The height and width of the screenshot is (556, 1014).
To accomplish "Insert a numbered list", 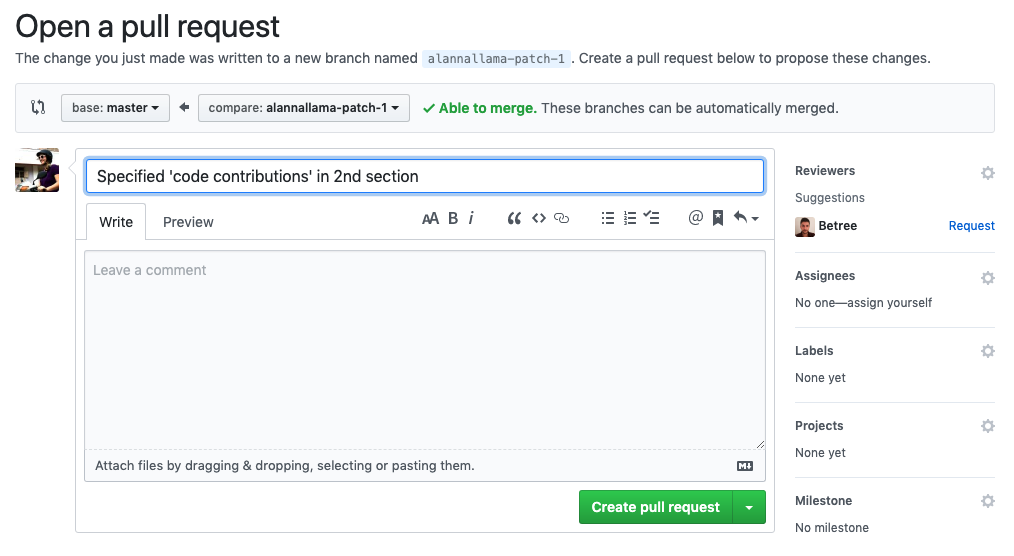I will tap(630, 219).
